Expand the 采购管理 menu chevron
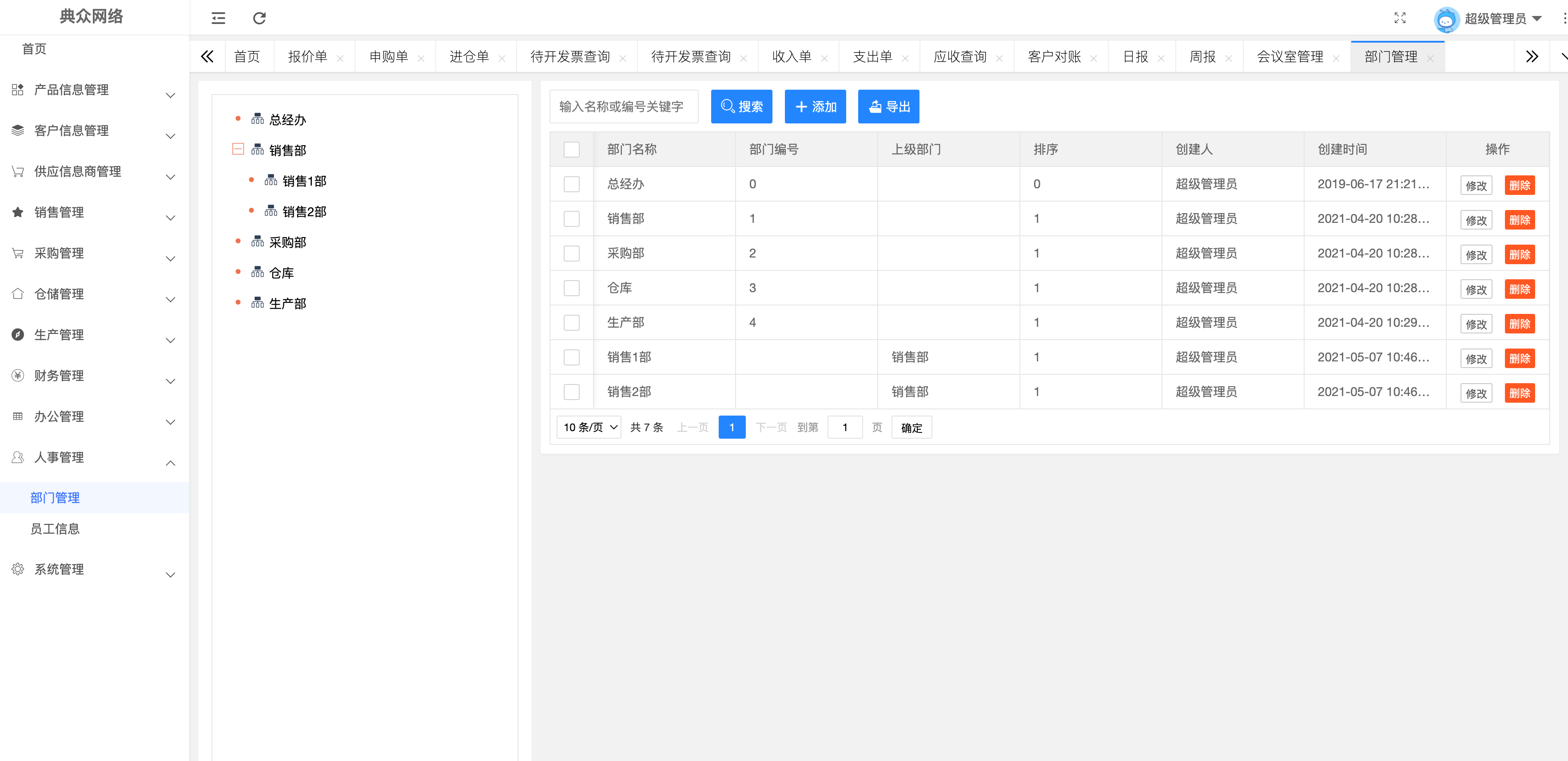This screenshot has width=1568, height=761. [171, 258]
